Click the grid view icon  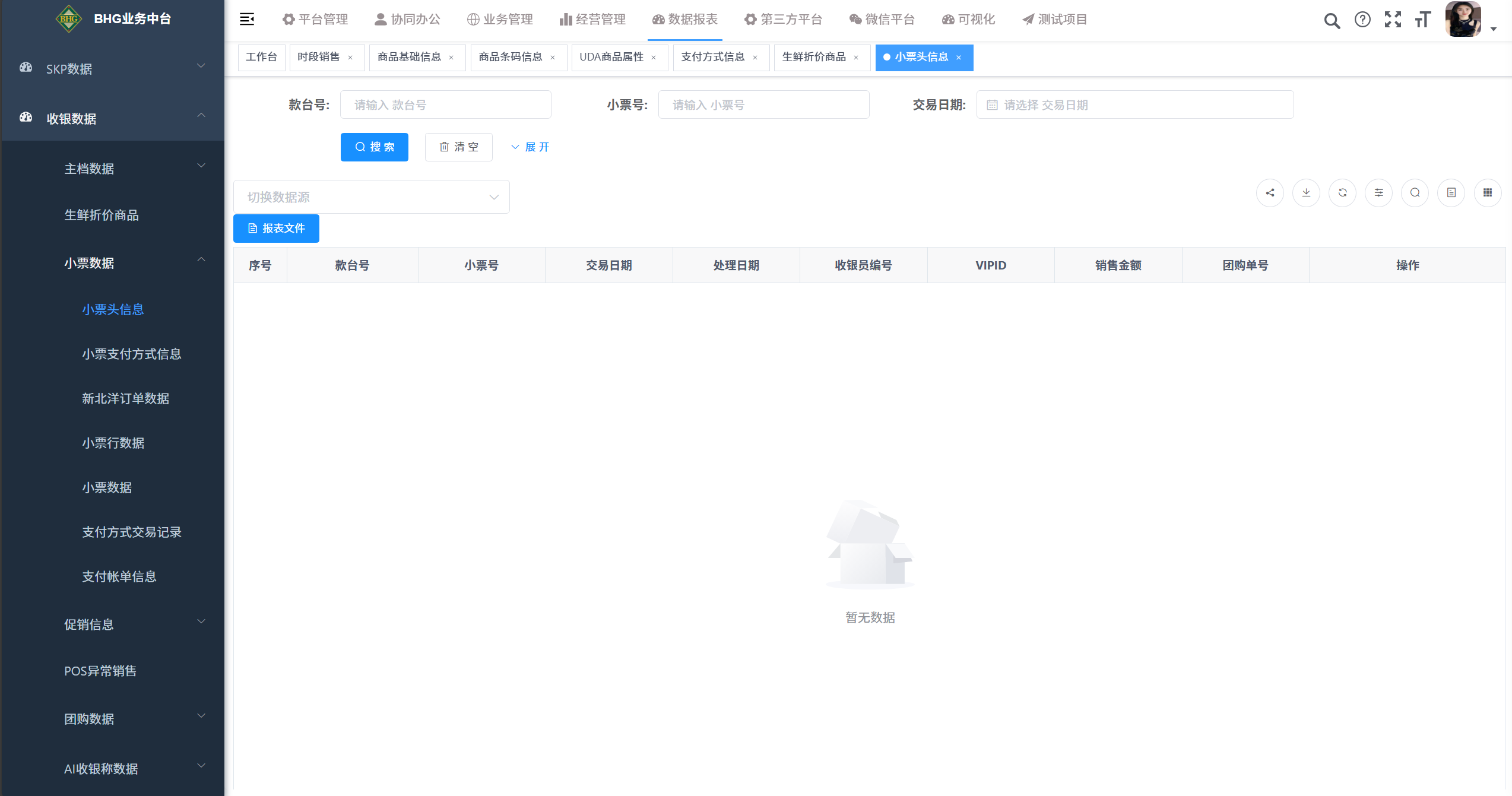[x=1487, y=193]
